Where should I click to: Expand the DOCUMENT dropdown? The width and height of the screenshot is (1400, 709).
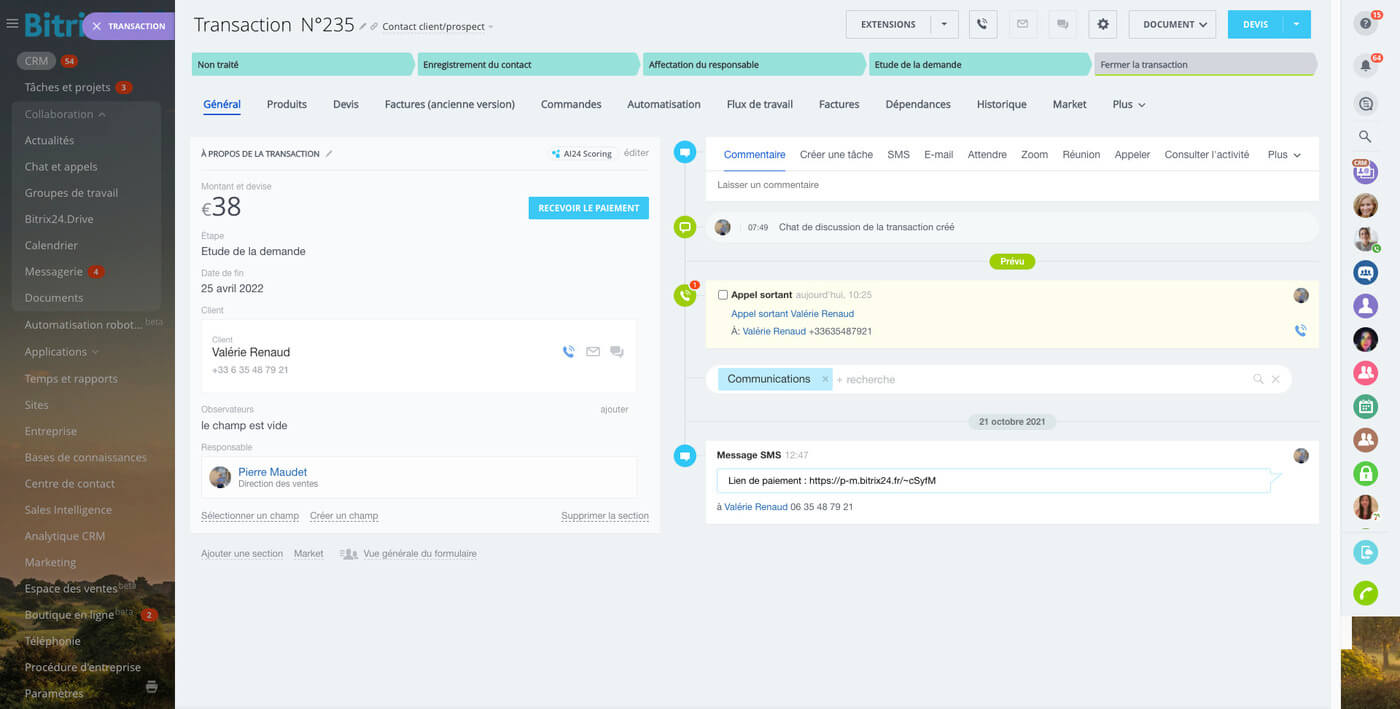click(1172, 24)
